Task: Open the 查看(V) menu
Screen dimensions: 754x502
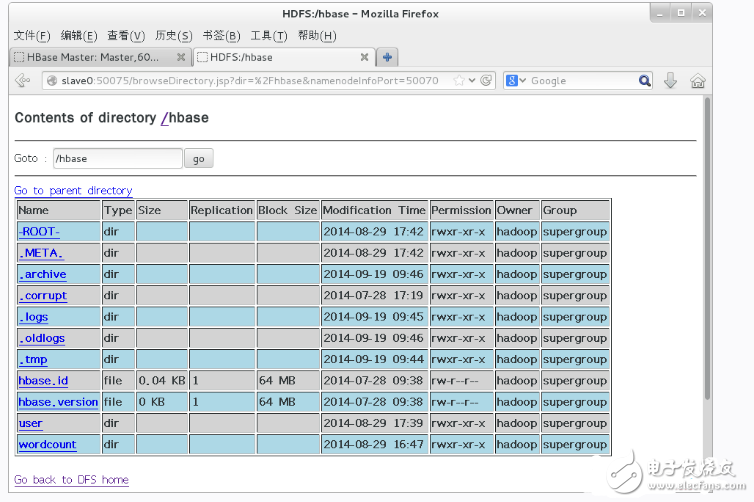Action: [x=126, y=36]
